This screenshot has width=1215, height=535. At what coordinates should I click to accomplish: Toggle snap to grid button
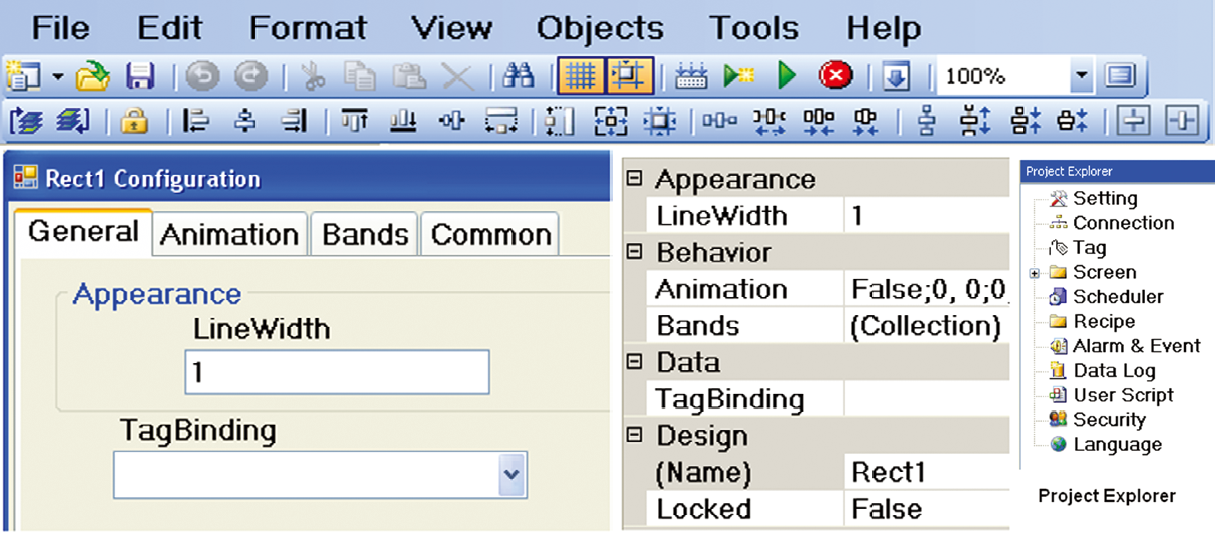point(629,75)
